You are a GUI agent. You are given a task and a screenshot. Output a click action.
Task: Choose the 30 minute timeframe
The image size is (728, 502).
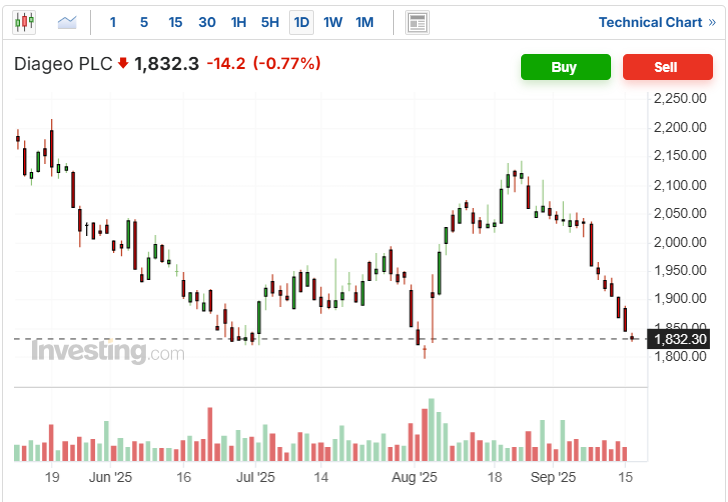point(207,22)
